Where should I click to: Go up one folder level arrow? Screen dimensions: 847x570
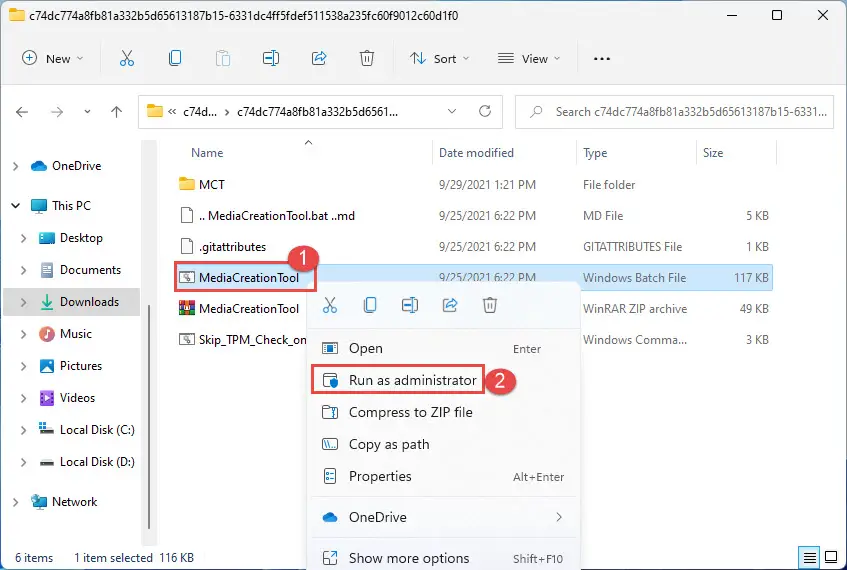pyautogui.click(x=116, y=112)
